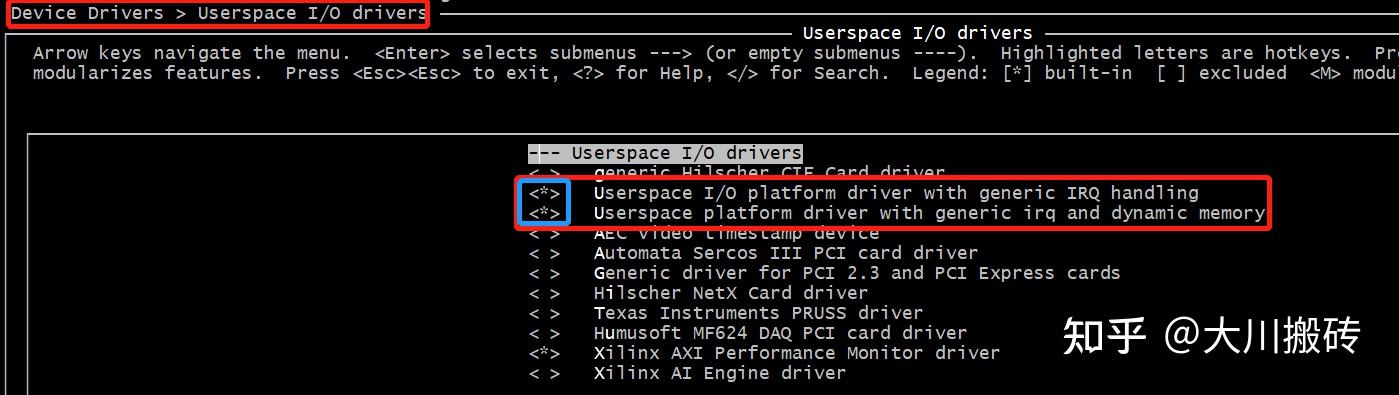Toggle Userspace I/O platform driver with generic IRQ checkbox
Screen dimensions: 1399x395
(x=544, y=193)
